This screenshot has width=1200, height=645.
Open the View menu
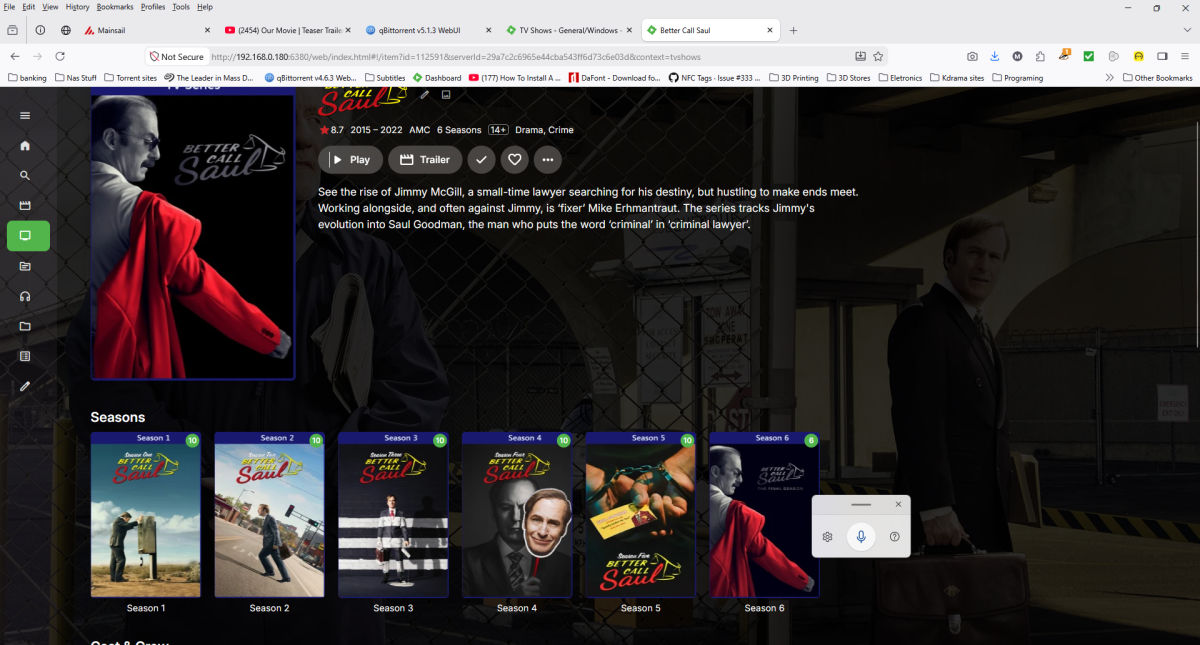click(50, 7)
